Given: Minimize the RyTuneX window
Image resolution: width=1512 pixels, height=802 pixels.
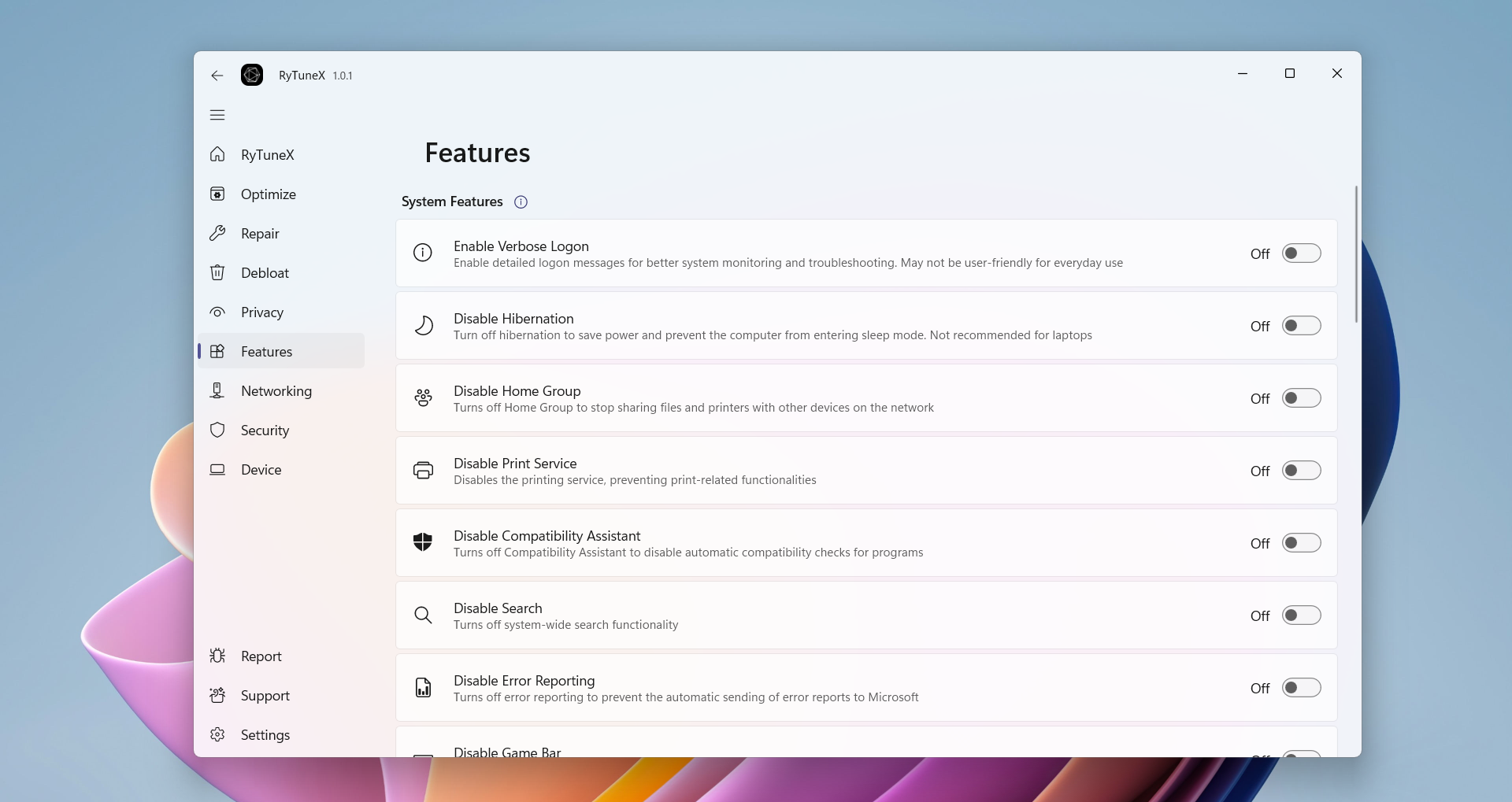Looking at the screenshot, I should tap(1243, 73).
